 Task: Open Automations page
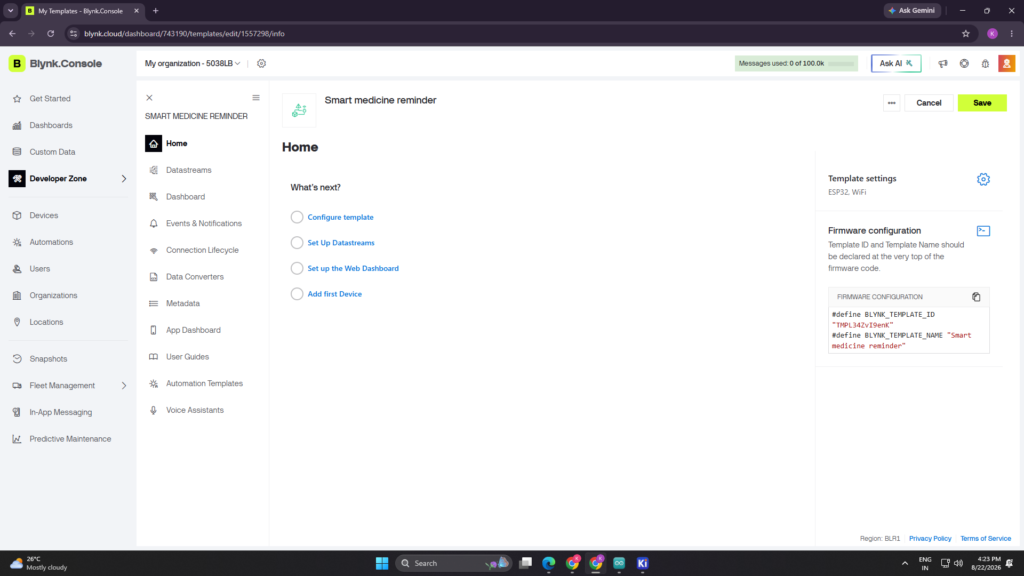[51, 242]
